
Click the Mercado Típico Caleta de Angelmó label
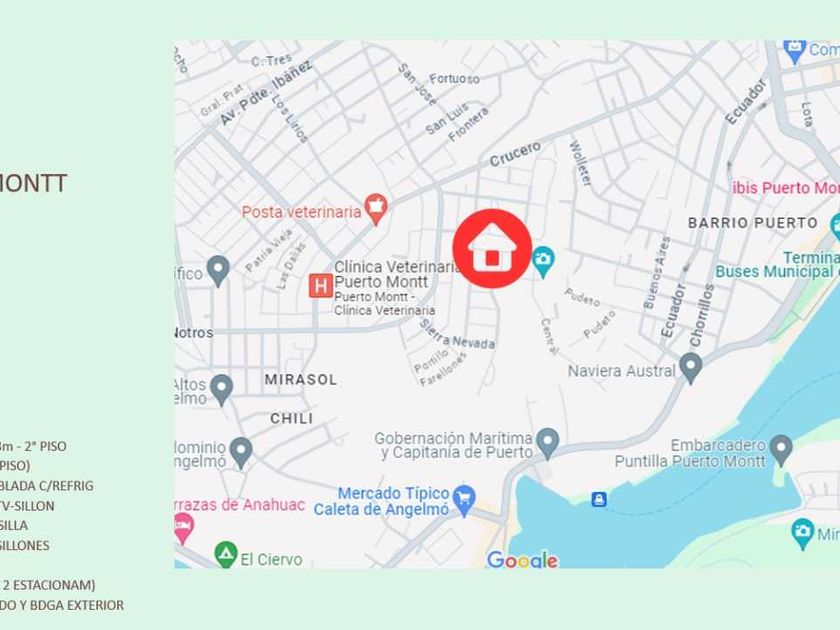pyautogui.click(x=381, y=501)
